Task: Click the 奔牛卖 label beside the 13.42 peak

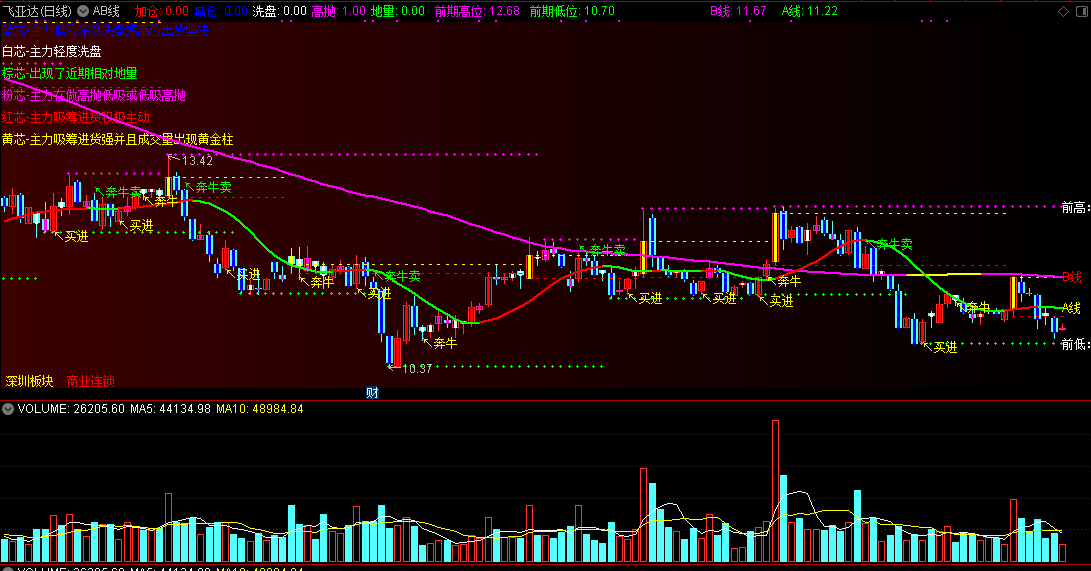Action: tap(213, 187)
